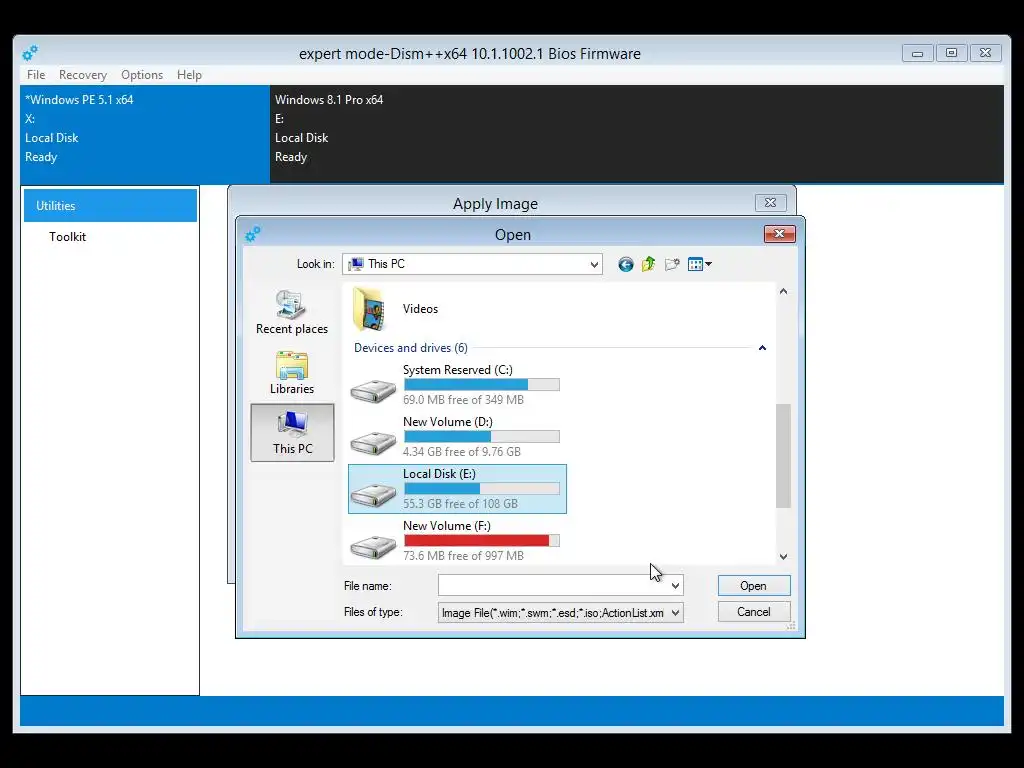Click the '4.34 GB free of 9.76 GB' text
1024x768 pixels.
462,452
